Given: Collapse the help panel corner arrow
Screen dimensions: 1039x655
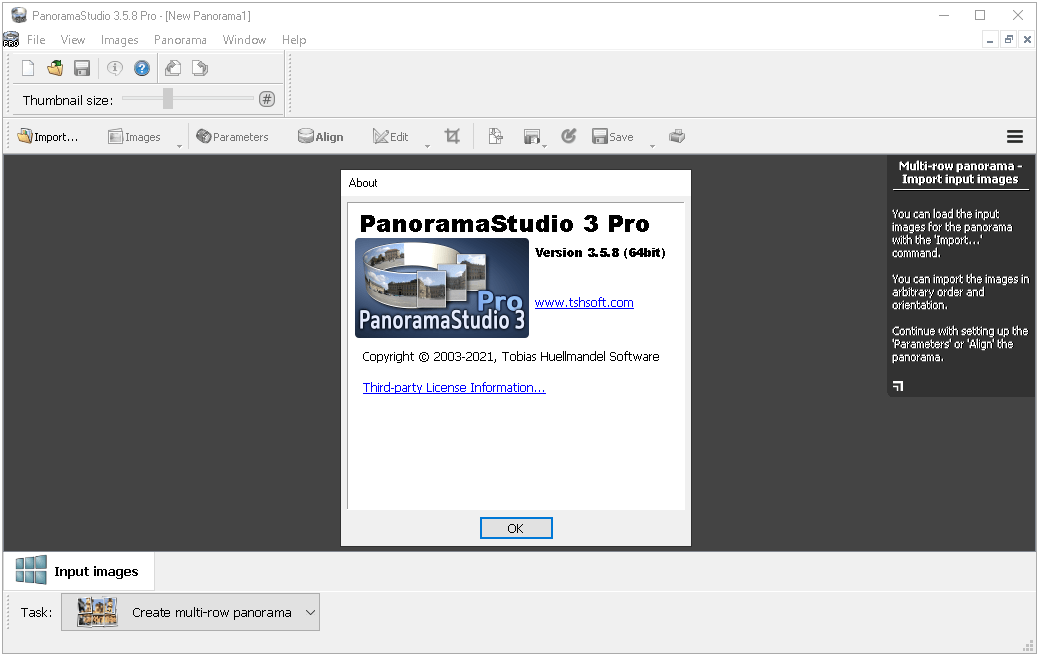Looking at the screenshot, I should point(898,386).
